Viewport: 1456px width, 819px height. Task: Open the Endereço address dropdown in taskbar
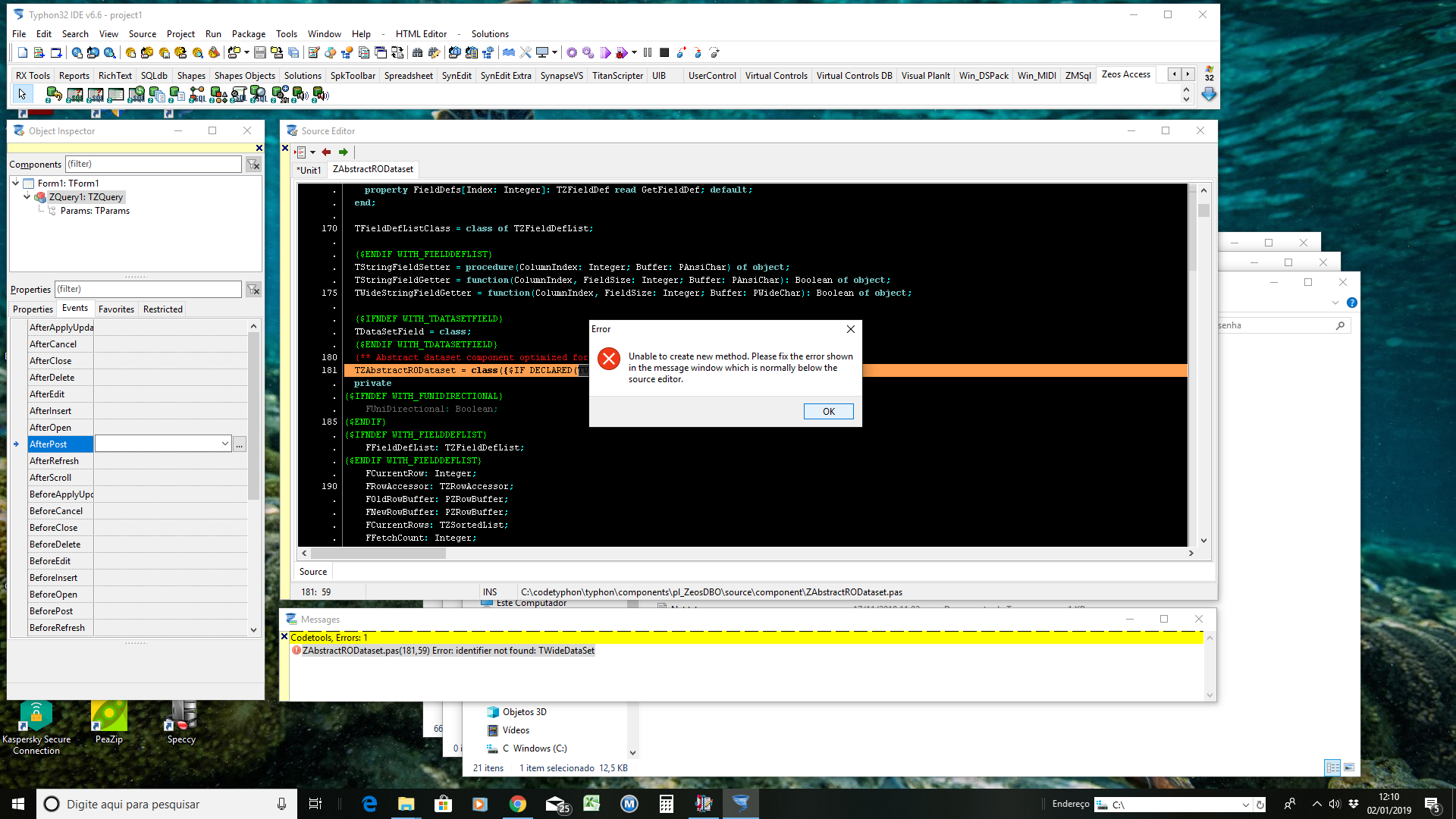click(1245, 805)
